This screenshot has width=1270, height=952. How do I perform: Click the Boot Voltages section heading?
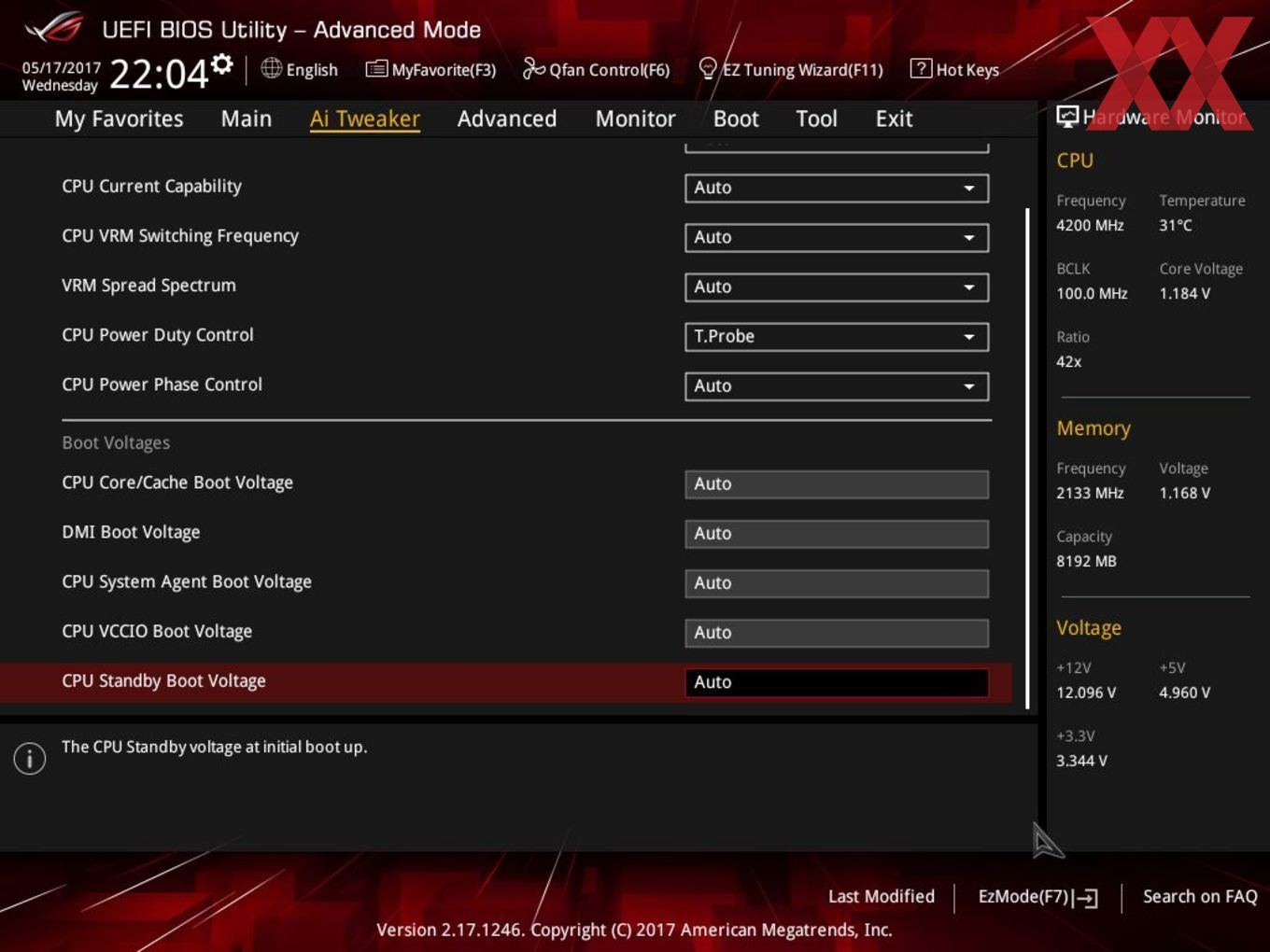tap(116, 442)
